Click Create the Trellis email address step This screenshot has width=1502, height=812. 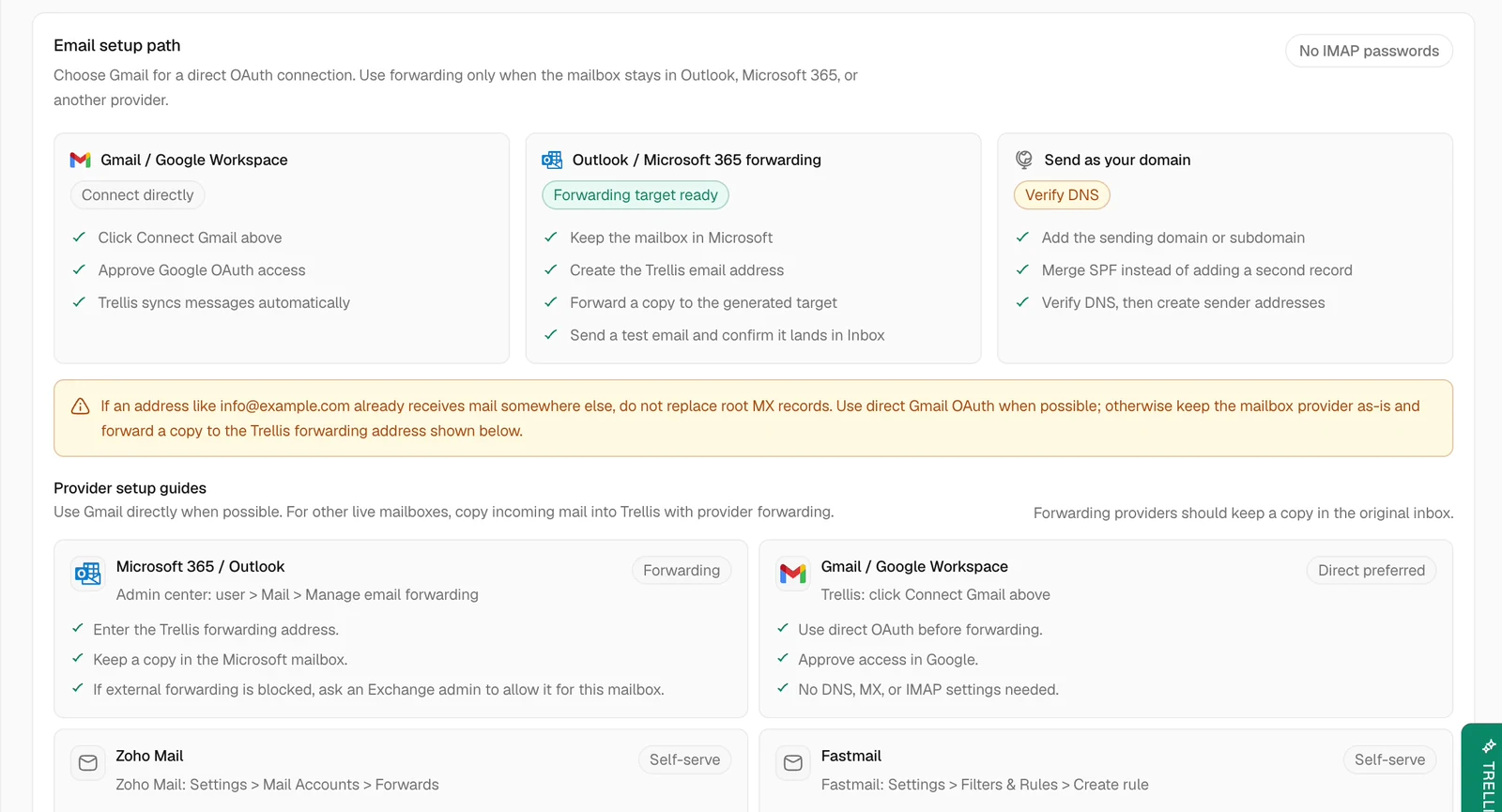[x=677, y=270]
